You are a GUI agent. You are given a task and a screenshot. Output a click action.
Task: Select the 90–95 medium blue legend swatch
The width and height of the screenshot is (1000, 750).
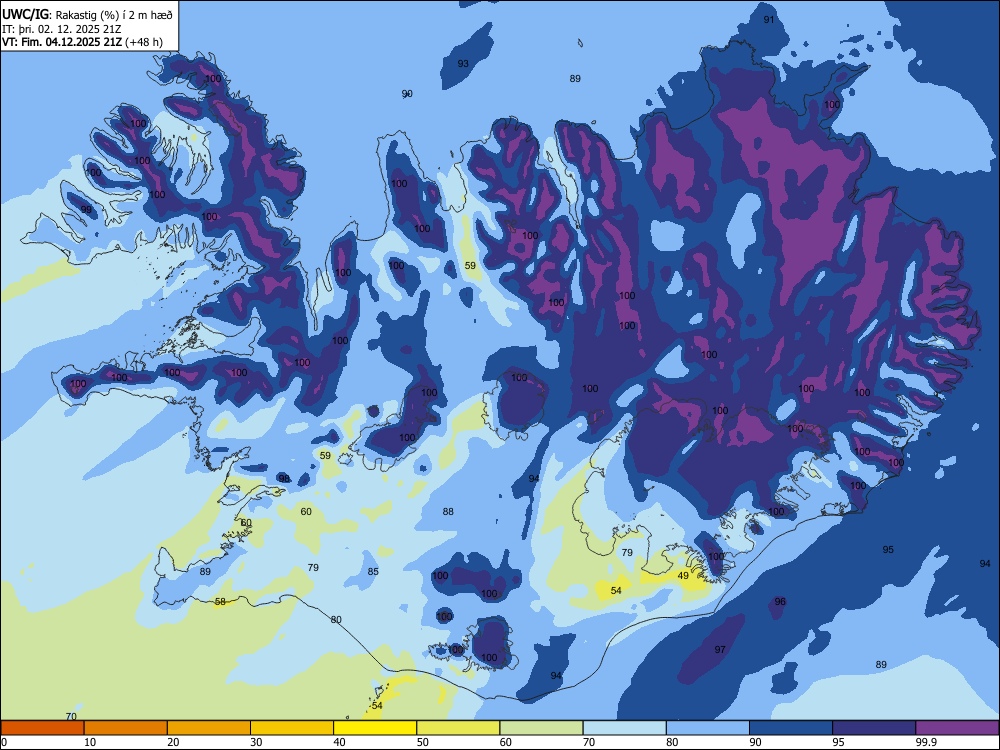791,728
